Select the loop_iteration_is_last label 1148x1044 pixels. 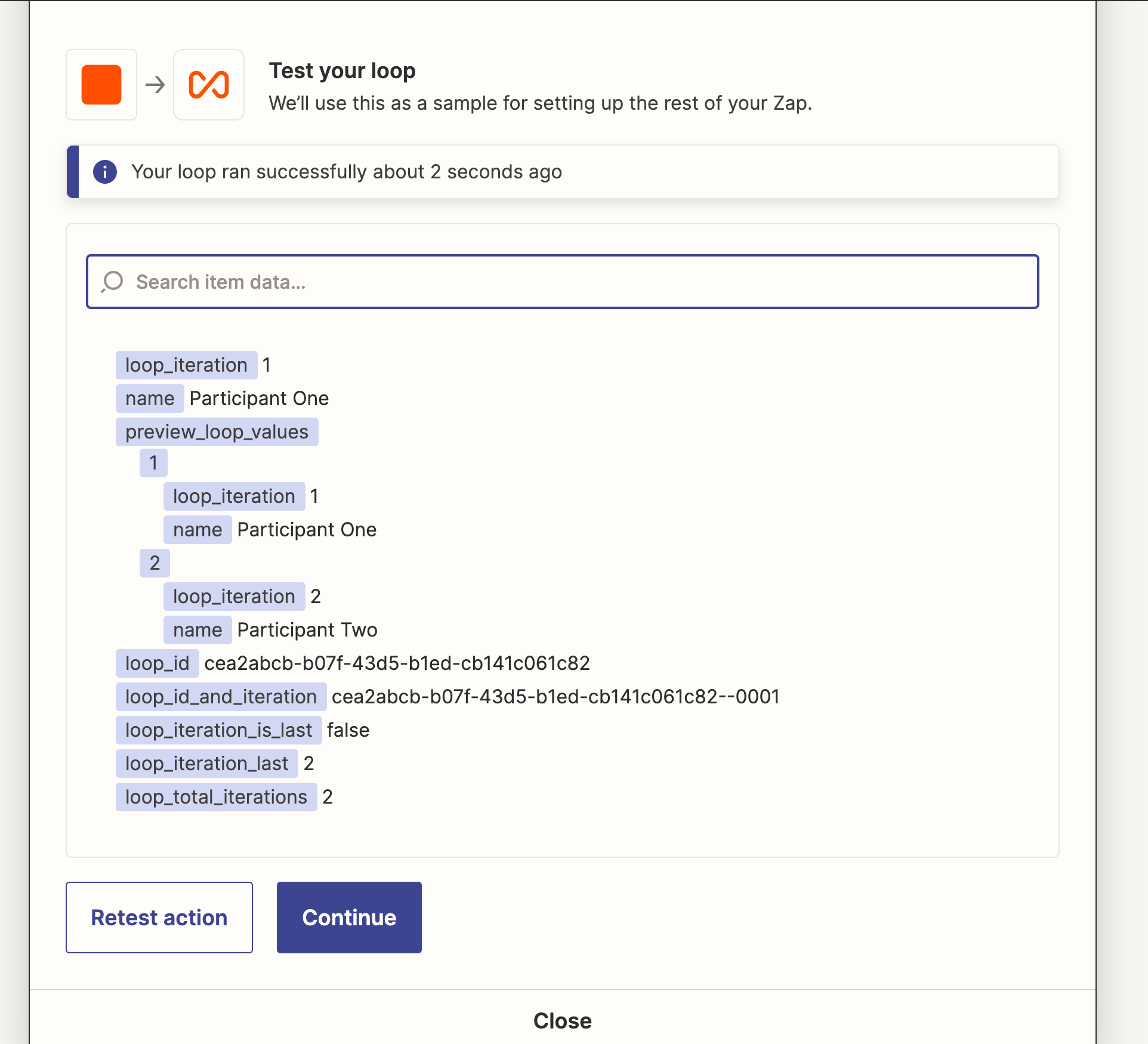[x=218, y=730]
